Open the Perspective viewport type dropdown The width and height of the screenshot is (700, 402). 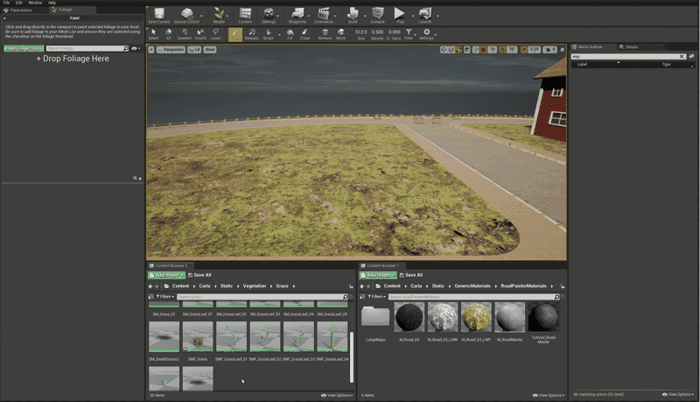(x=170, y=49)
